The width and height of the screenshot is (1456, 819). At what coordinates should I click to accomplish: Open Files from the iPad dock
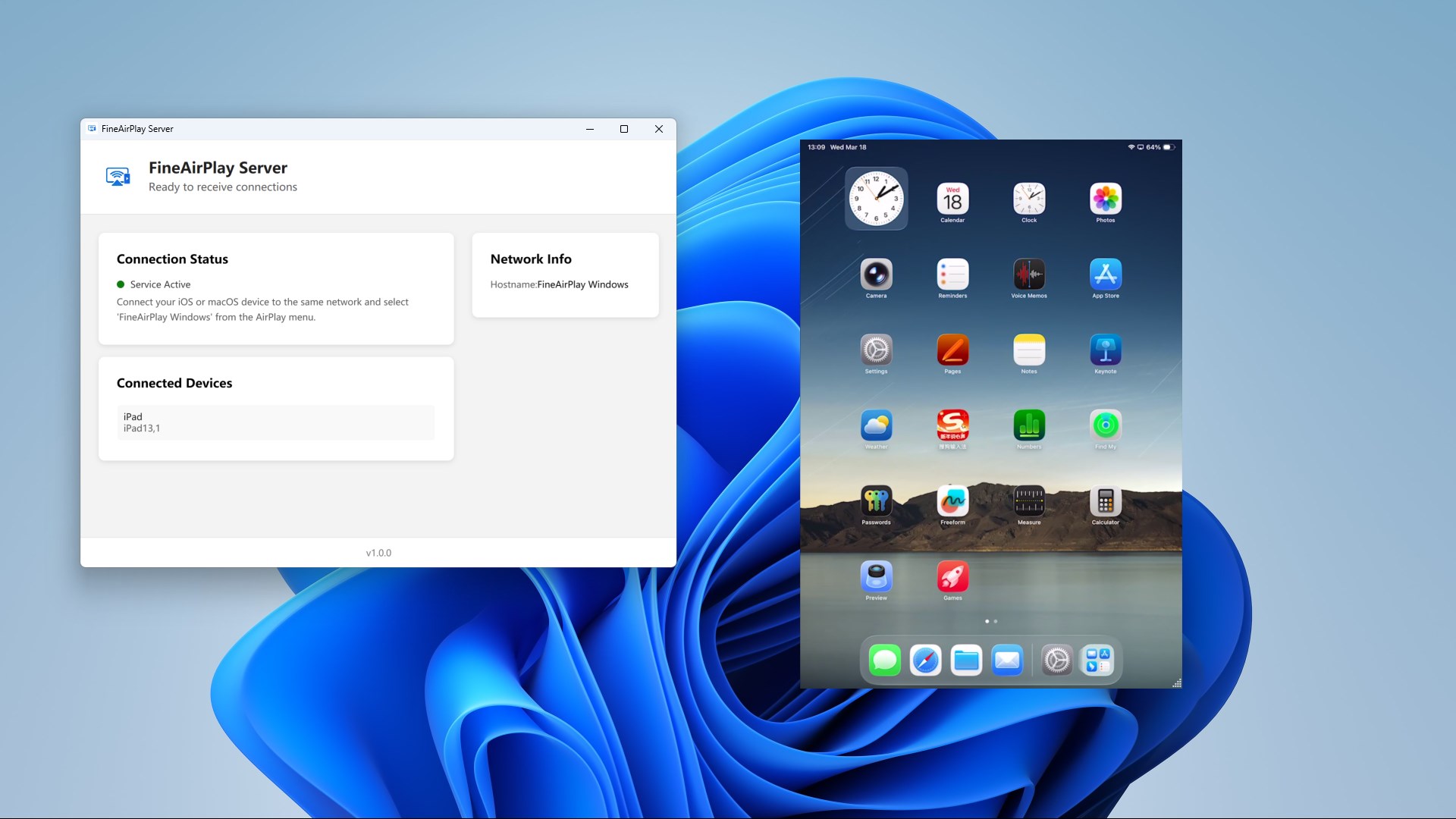click(x=966, y=660)
